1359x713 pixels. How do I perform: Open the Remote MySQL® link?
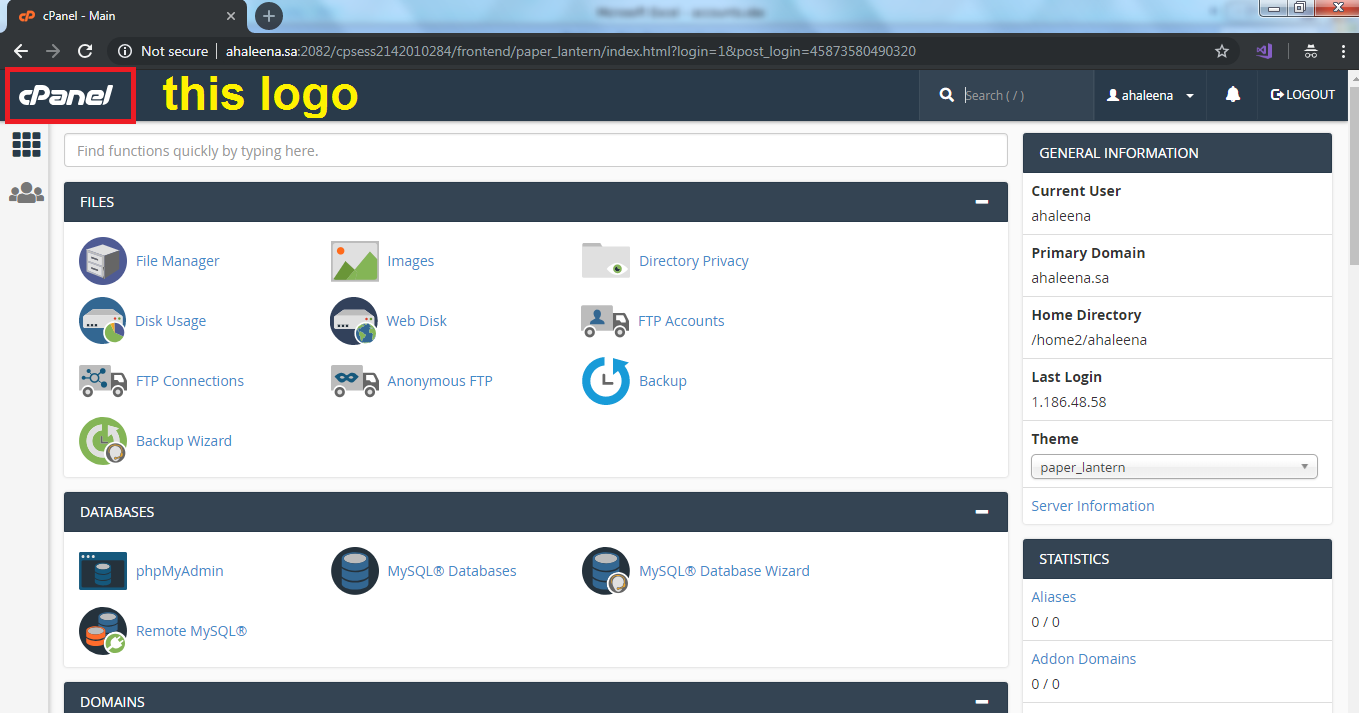pos(191,631)
